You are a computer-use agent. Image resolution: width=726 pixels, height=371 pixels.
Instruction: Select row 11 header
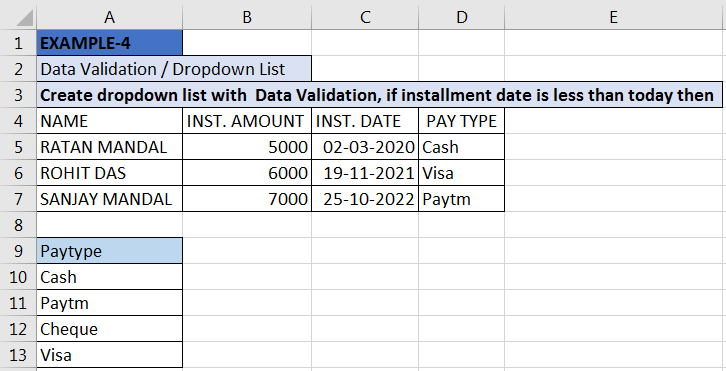[18, 303]
